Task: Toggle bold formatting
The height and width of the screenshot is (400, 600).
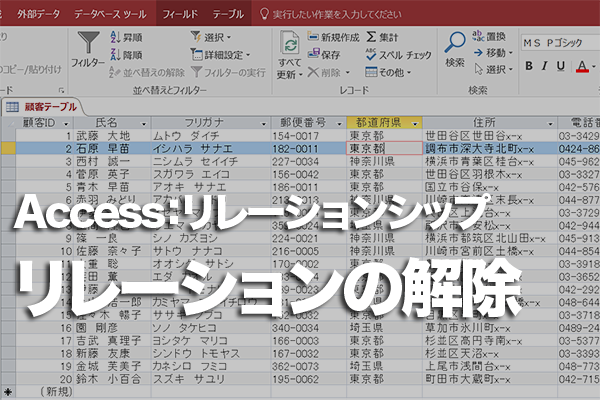Action: pyautogui.click(x=529, y=66)
